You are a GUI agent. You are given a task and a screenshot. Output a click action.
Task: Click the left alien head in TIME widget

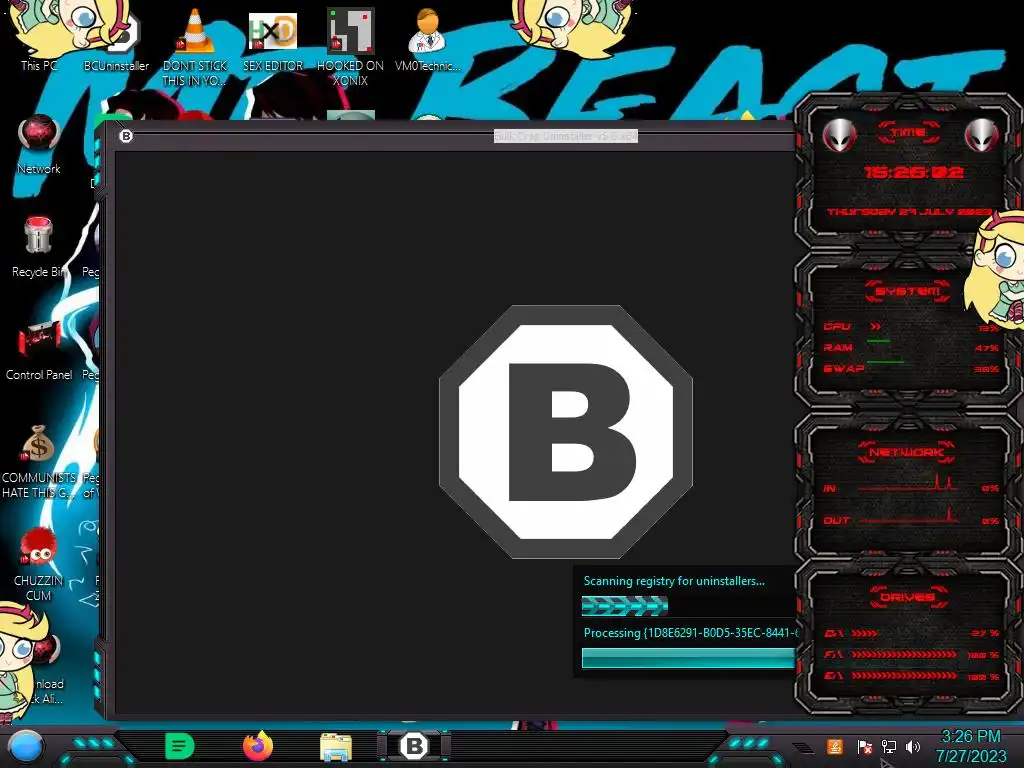point(839,135)
